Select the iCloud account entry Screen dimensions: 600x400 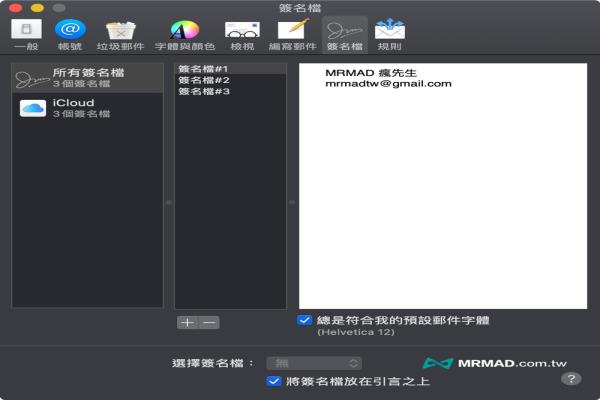88,108
